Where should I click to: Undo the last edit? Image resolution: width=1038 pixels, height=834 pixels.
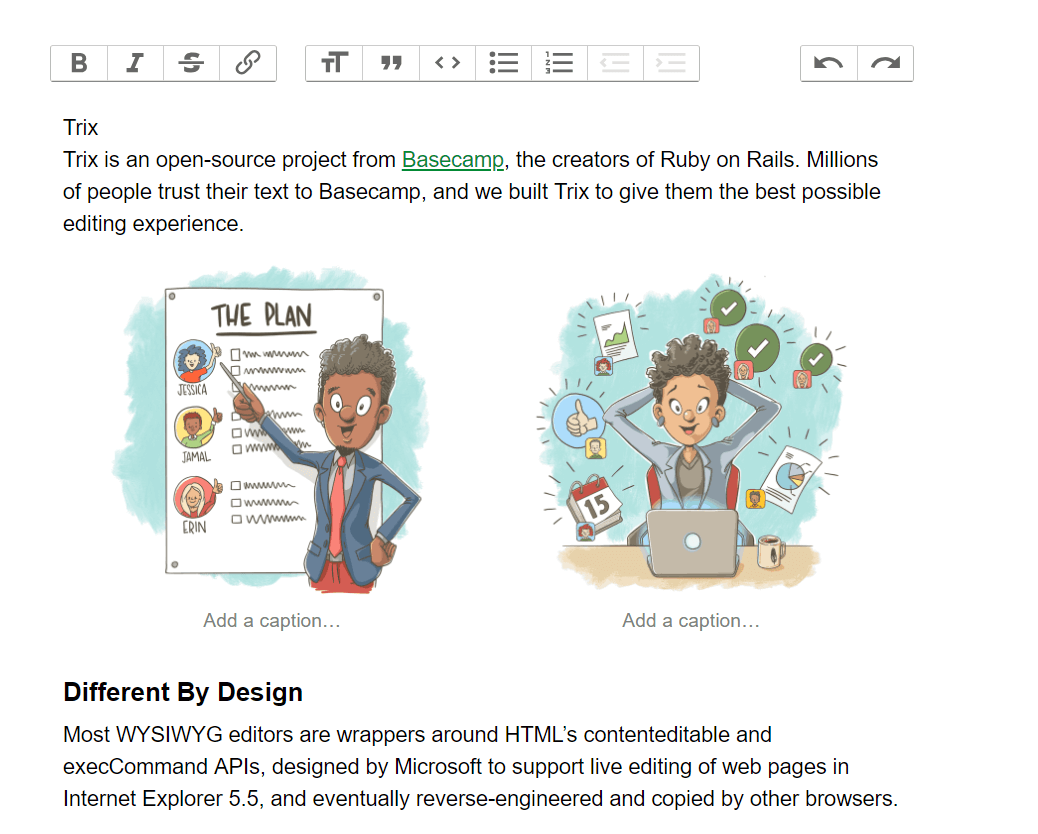point(829,64)
